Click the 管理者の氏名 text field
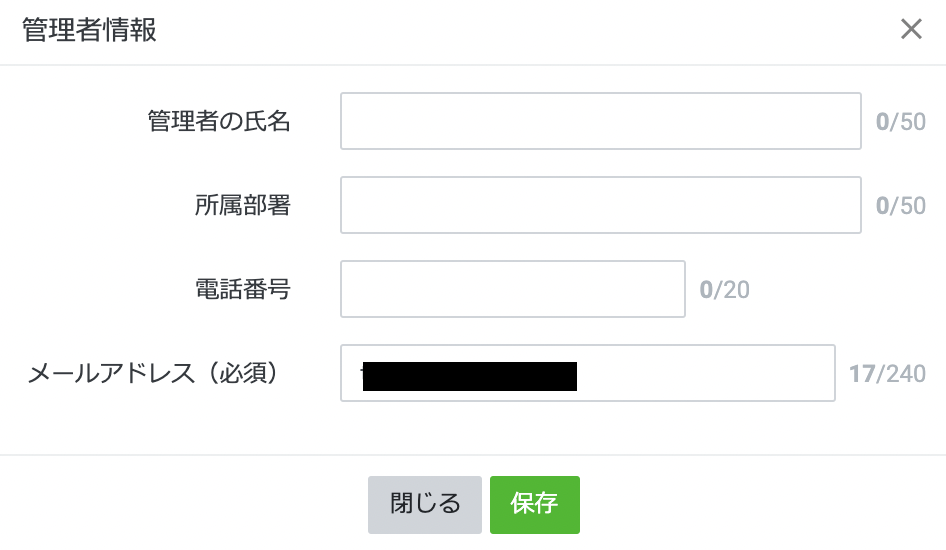The width and height of the screenshot is (946, 550). (x=600, y=121)
